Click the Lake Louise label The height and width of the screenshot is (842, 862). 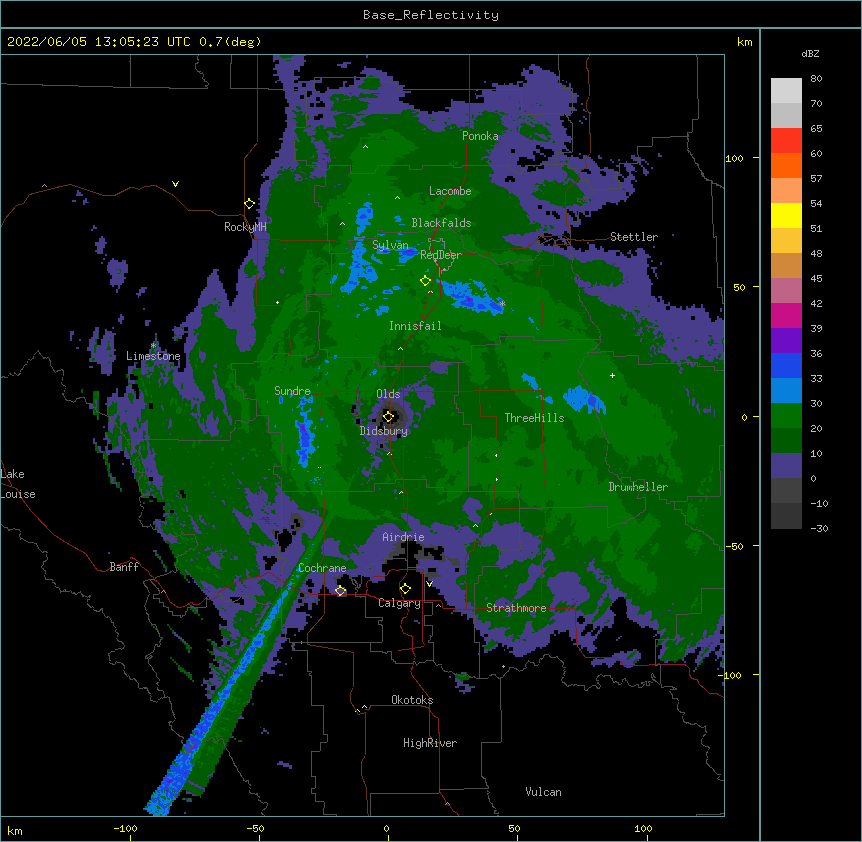[18, 484]
